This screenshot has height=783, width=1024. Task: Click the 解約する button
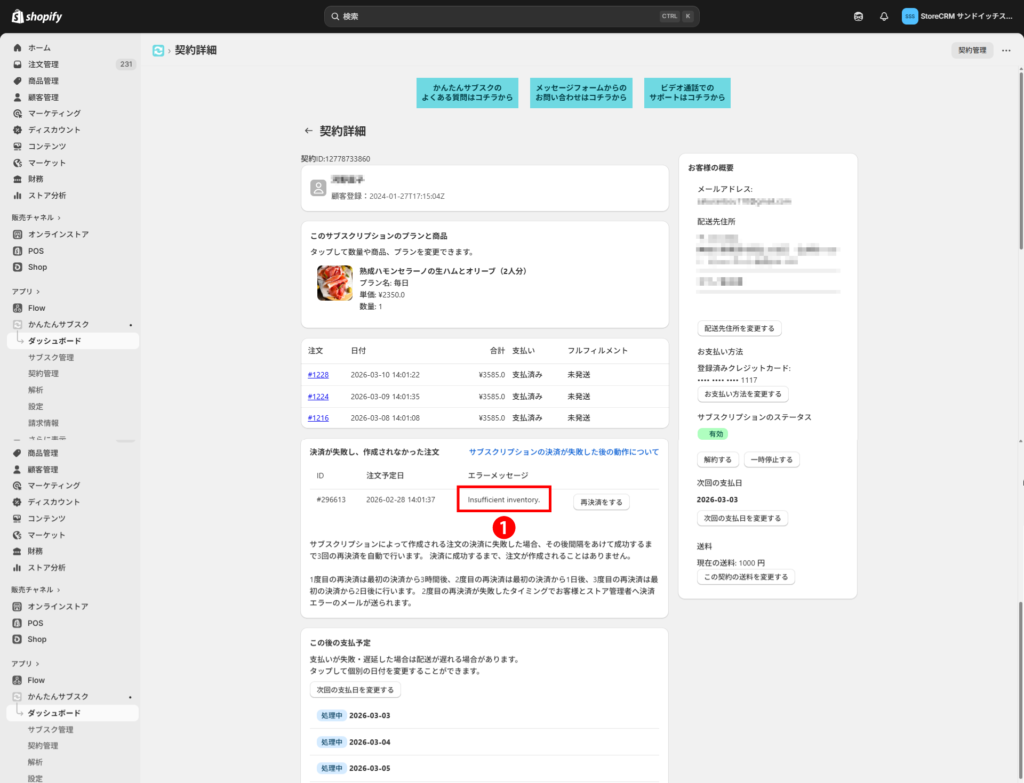[x=717, y=460]
